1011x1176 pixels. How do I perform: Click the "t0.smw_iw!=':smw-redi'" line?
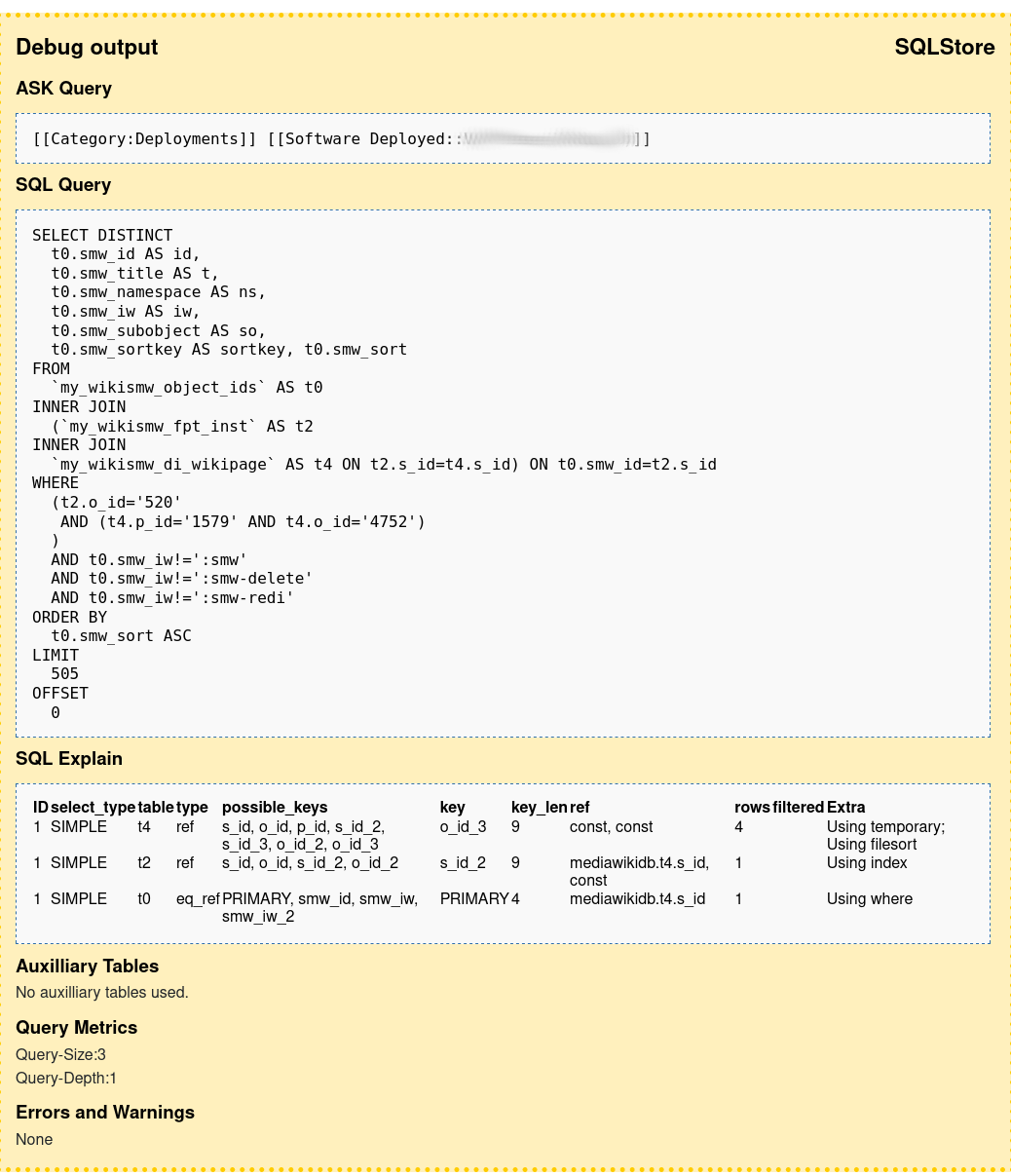172,597
